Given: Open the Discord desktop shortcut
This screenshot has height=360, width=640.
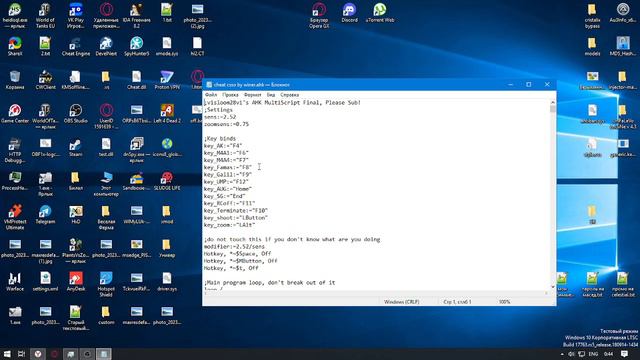Looking at the screenshot, I should coord(349,13).
